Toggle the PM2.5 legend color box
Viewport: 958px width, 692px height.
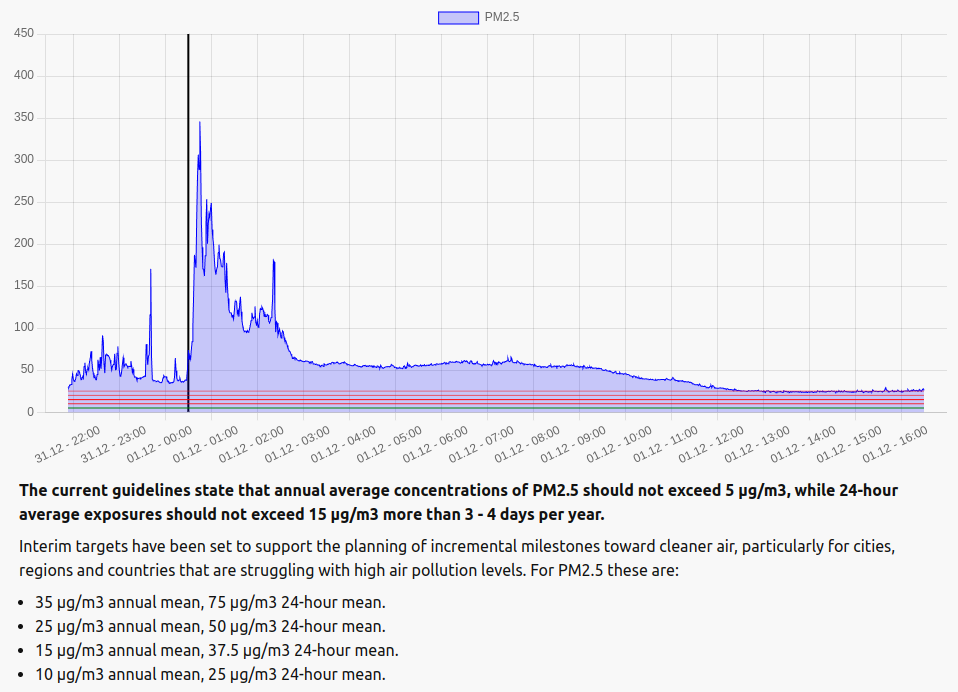[x=458, y=18]
